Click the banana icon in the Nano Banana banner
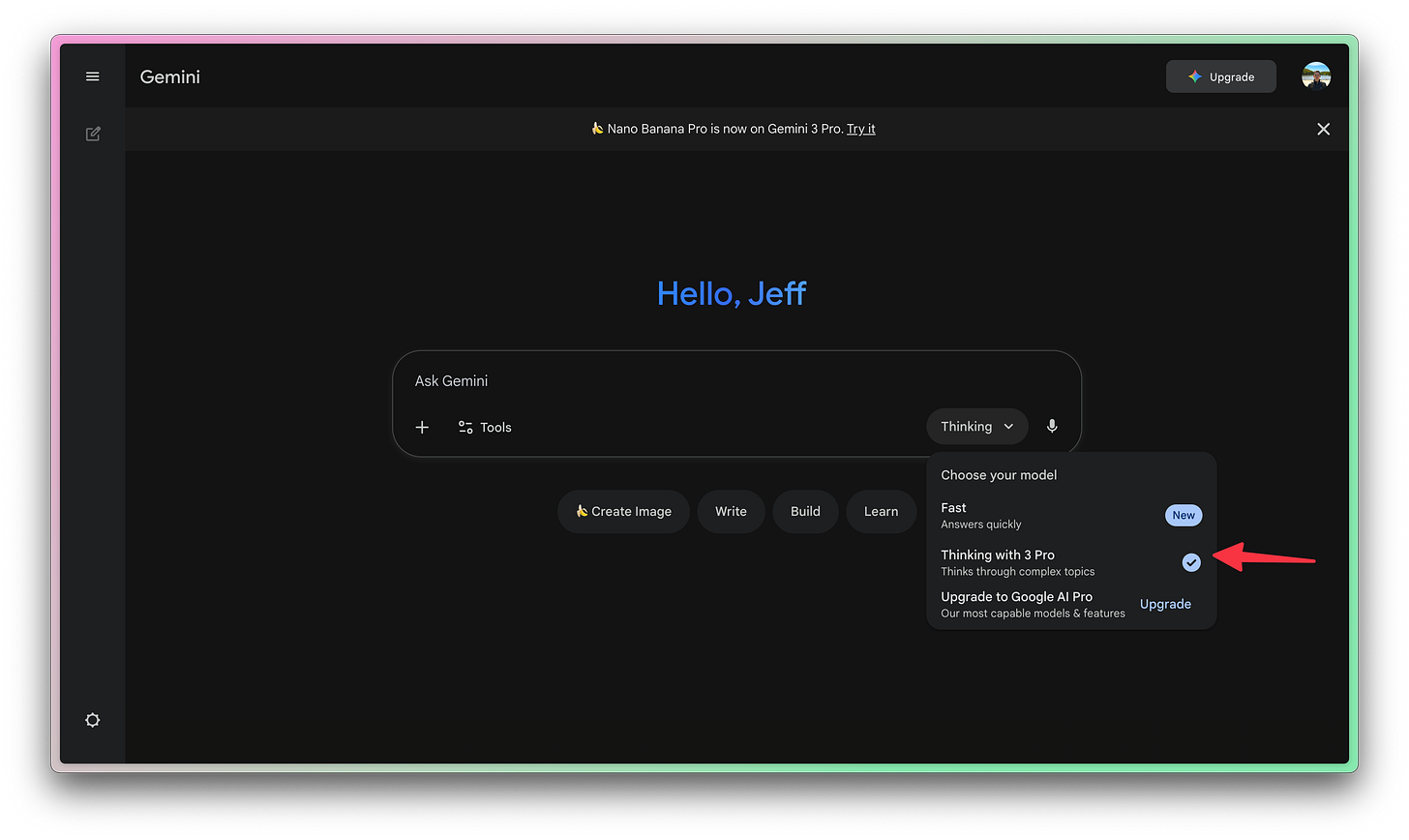The height and width of the screenshot is (840, 1409). click(597, 128)
